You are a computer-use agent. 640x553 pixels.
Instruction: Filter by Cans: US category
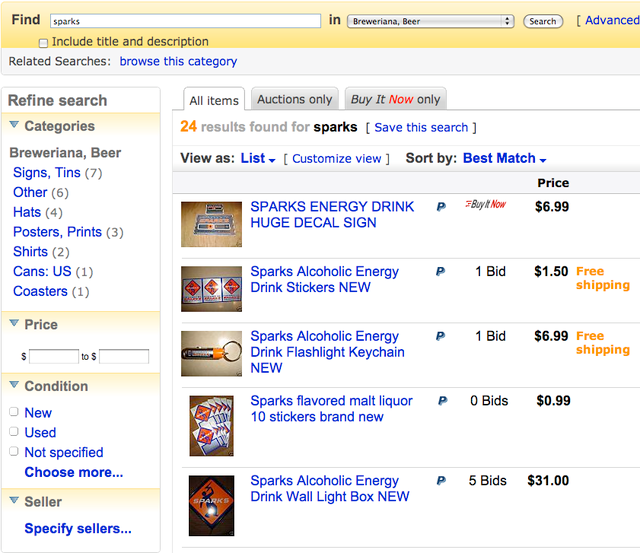pos(42,271)
